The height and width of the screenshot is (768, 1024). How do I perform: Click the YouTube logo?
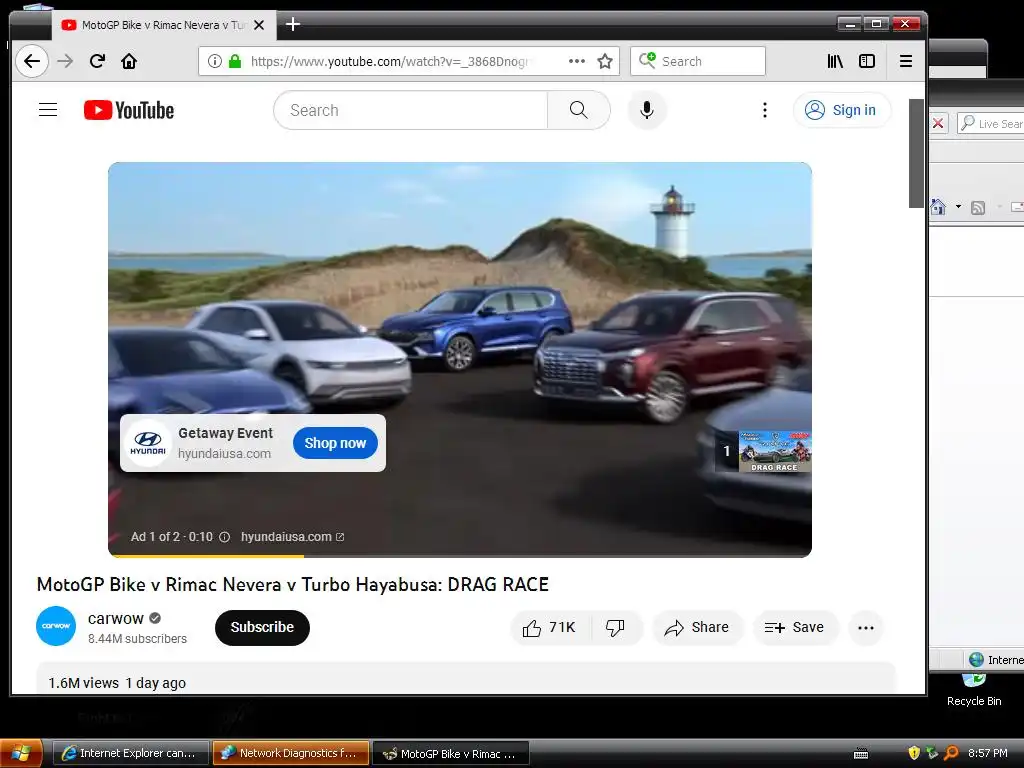[129, 110]
